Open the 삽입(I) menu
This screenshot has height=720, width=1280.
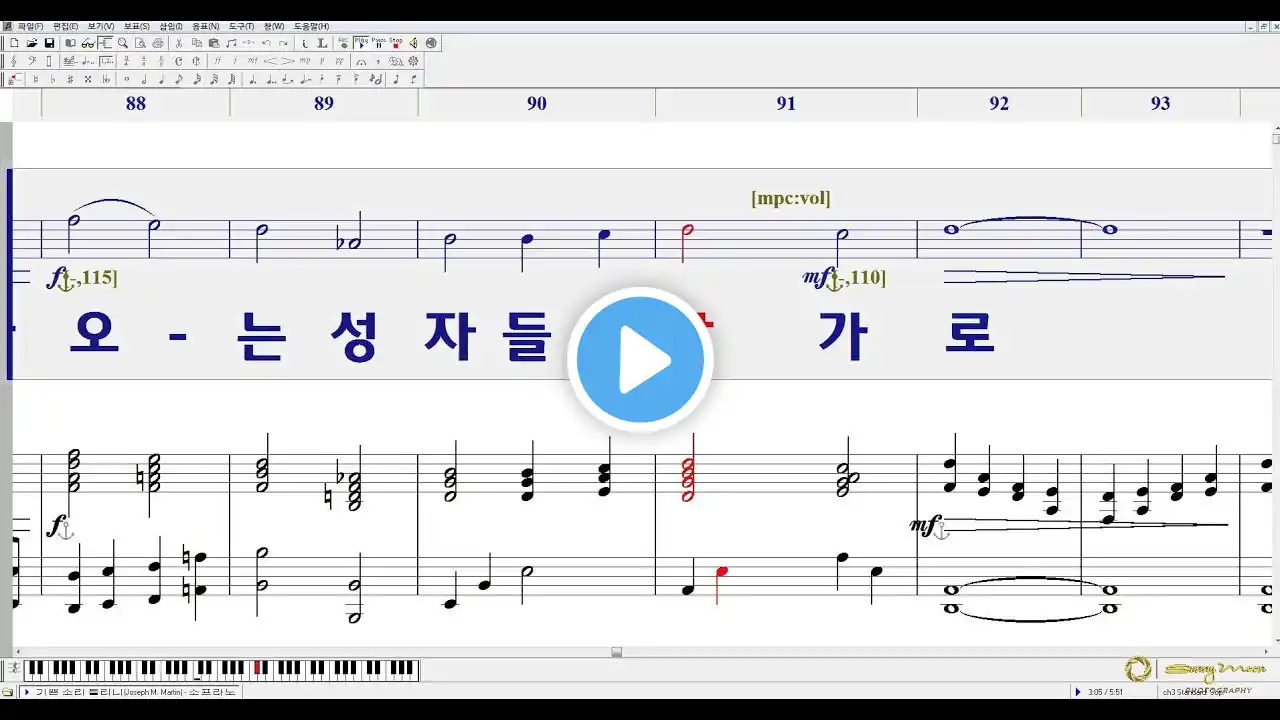coord(171,26)
